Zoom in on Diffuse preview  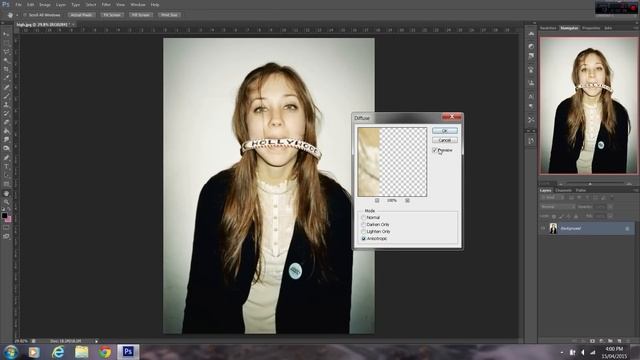pyautogui.click(x=407, y=200)
